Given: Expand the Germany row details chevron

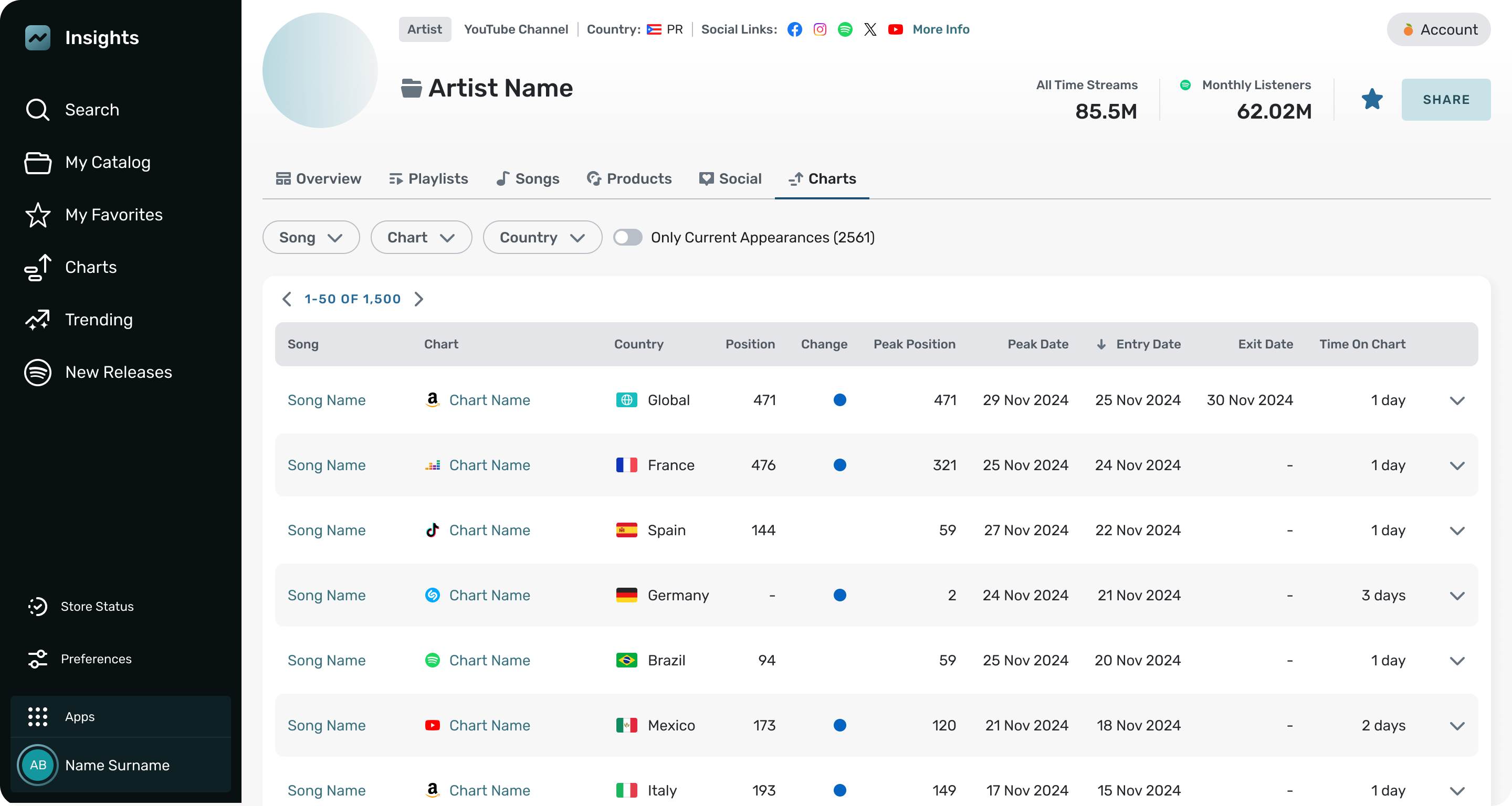Looking at the screenshot, I should [x=1457, y=596].
